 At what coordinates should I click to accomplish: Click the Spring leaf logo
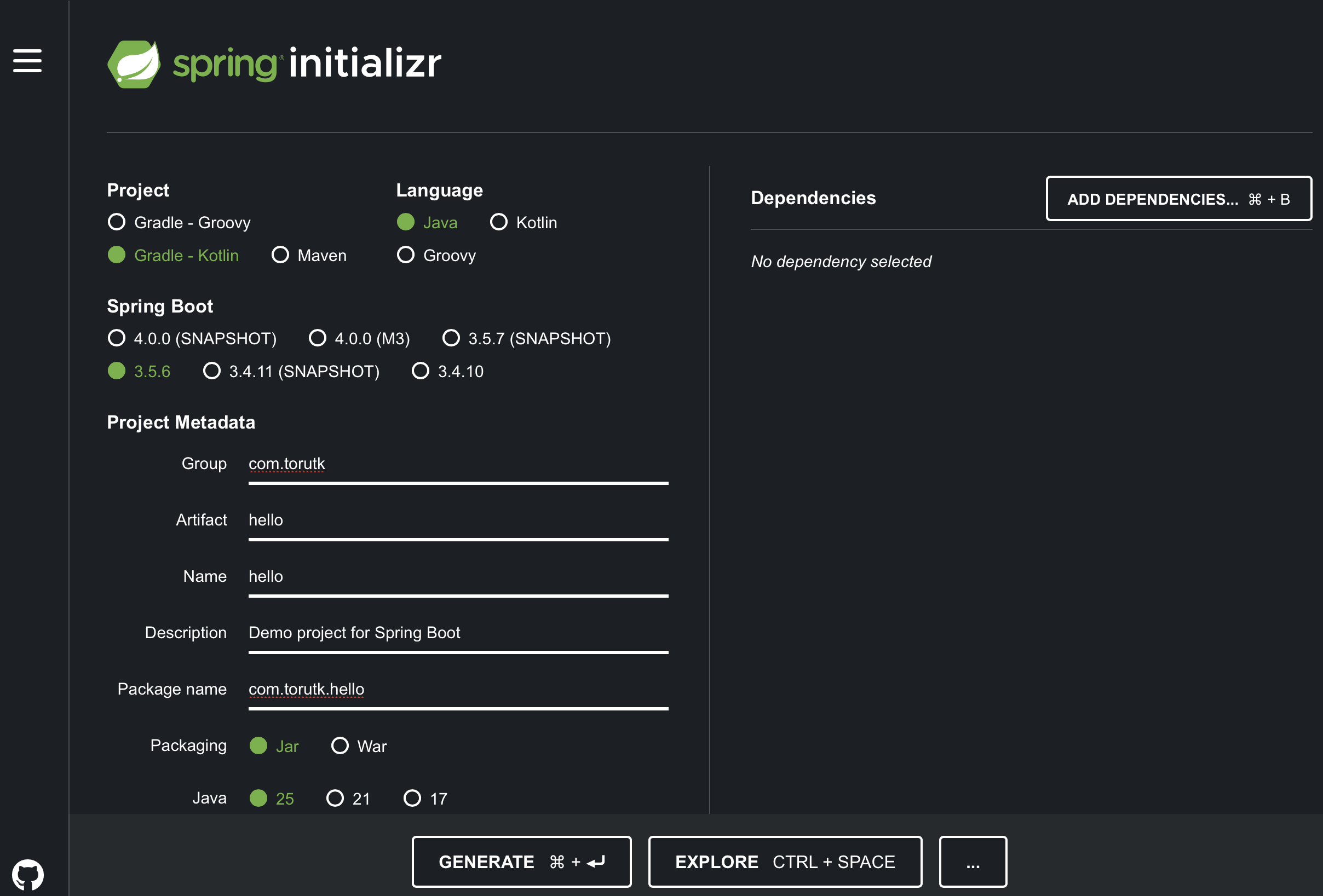tap(134, 63)
